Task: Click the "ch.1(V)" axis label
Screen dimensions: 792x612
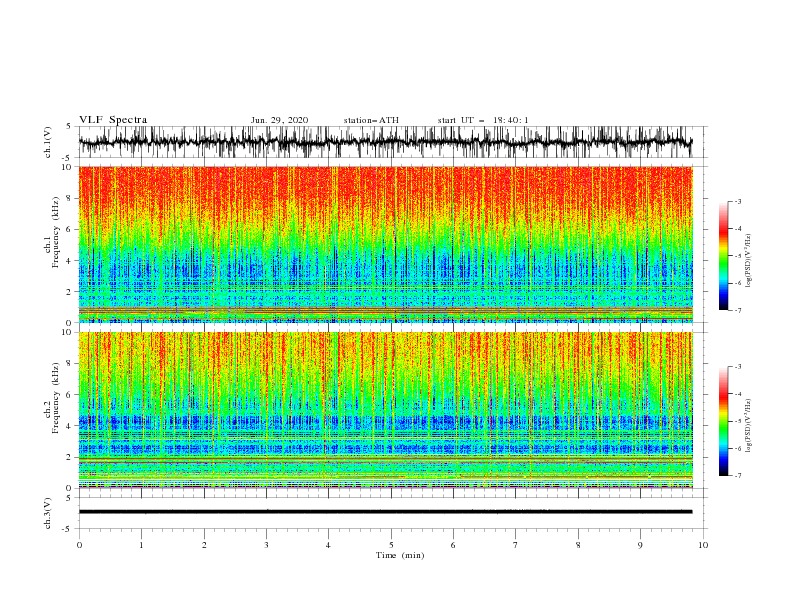Action: coord(48,142)
